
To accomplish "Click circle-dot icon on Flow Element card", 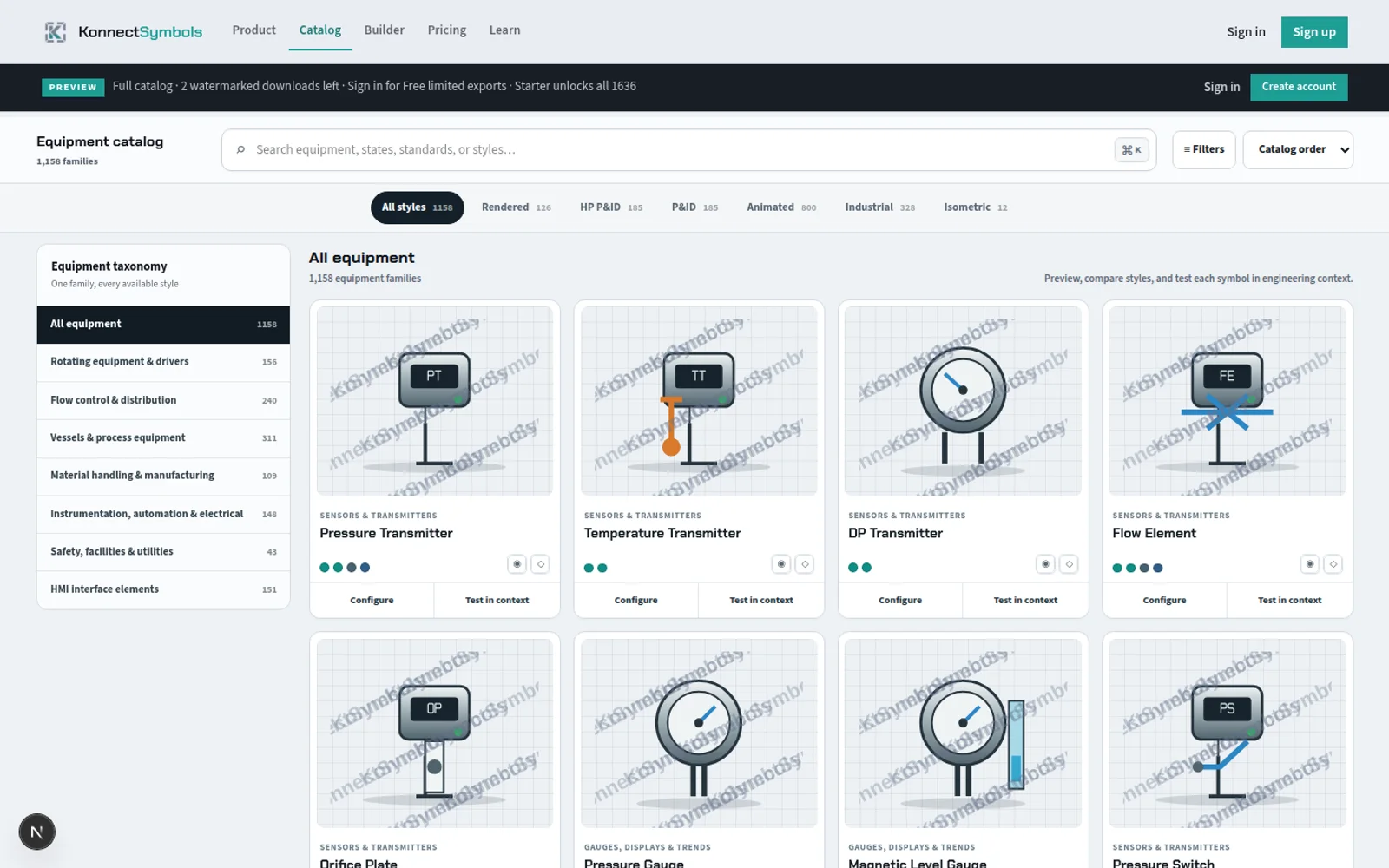I will (x=1310, y=564).
